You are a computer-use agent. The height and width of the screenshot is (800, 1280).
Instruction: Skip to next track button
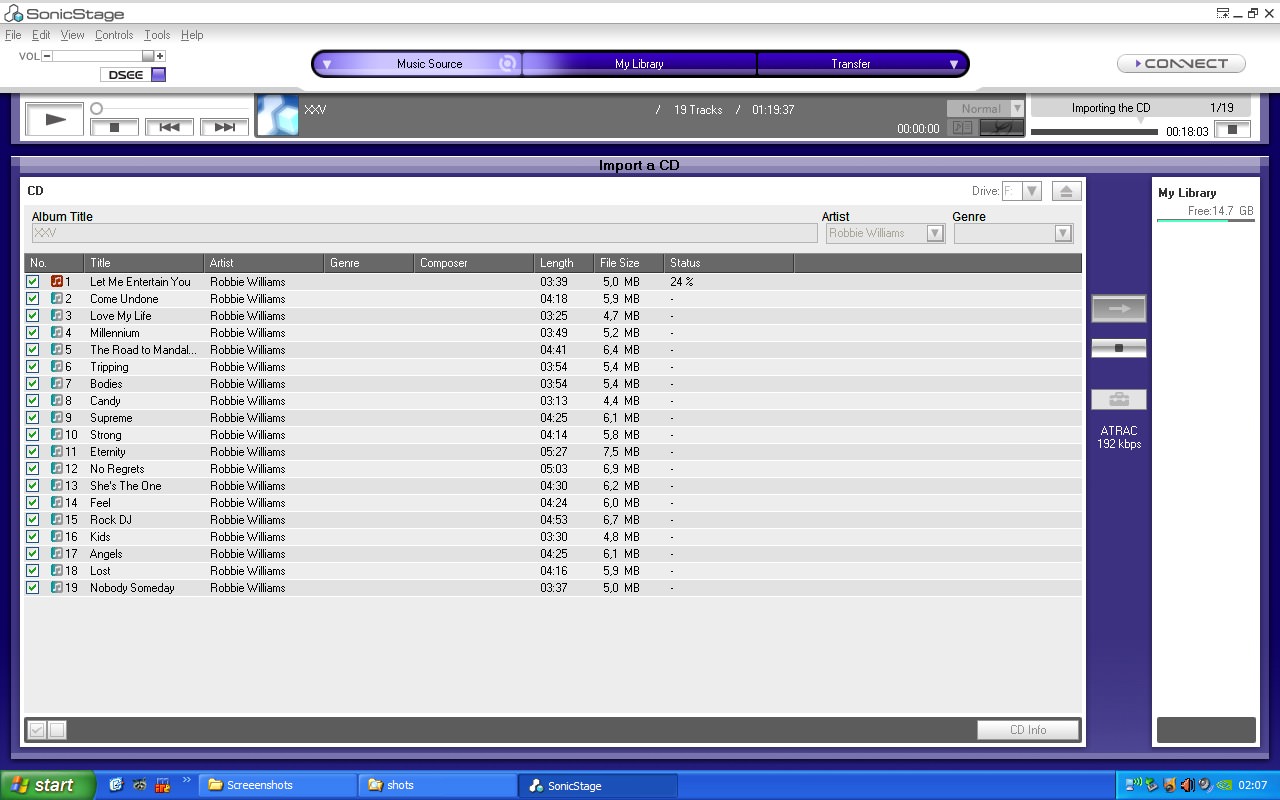coord(224,127)
